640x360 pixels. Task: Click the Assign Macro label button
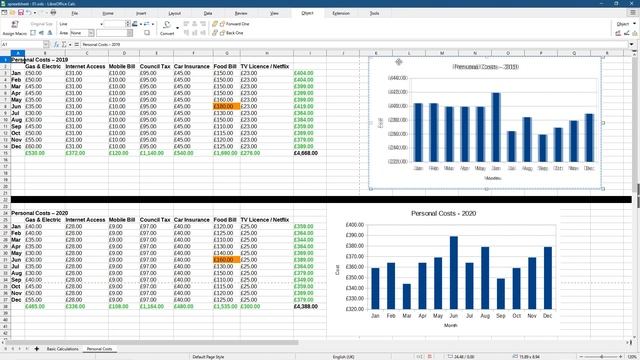coord(15,33)
